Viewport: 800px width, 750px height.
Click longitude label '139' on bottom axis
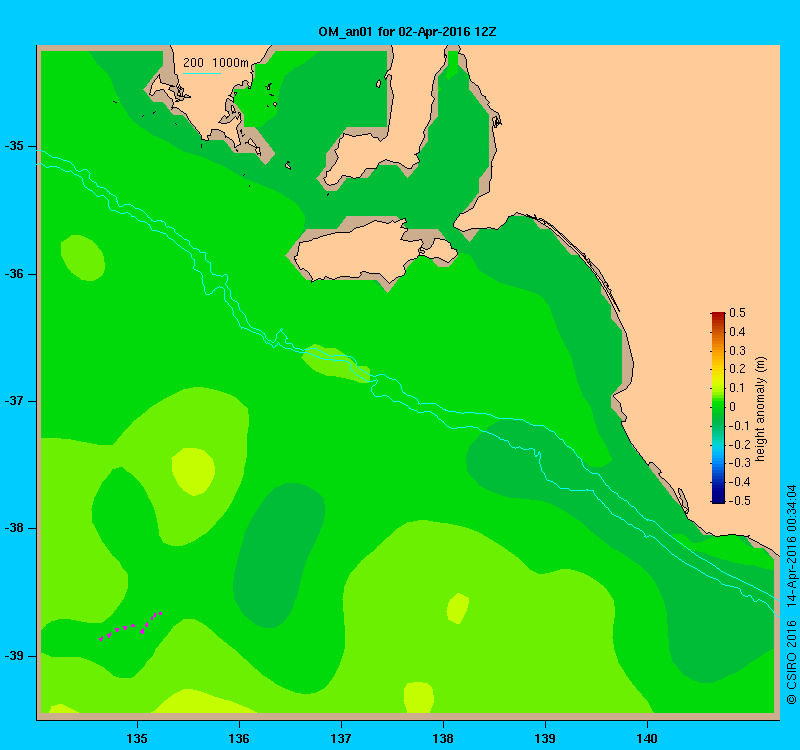point(545,738)
